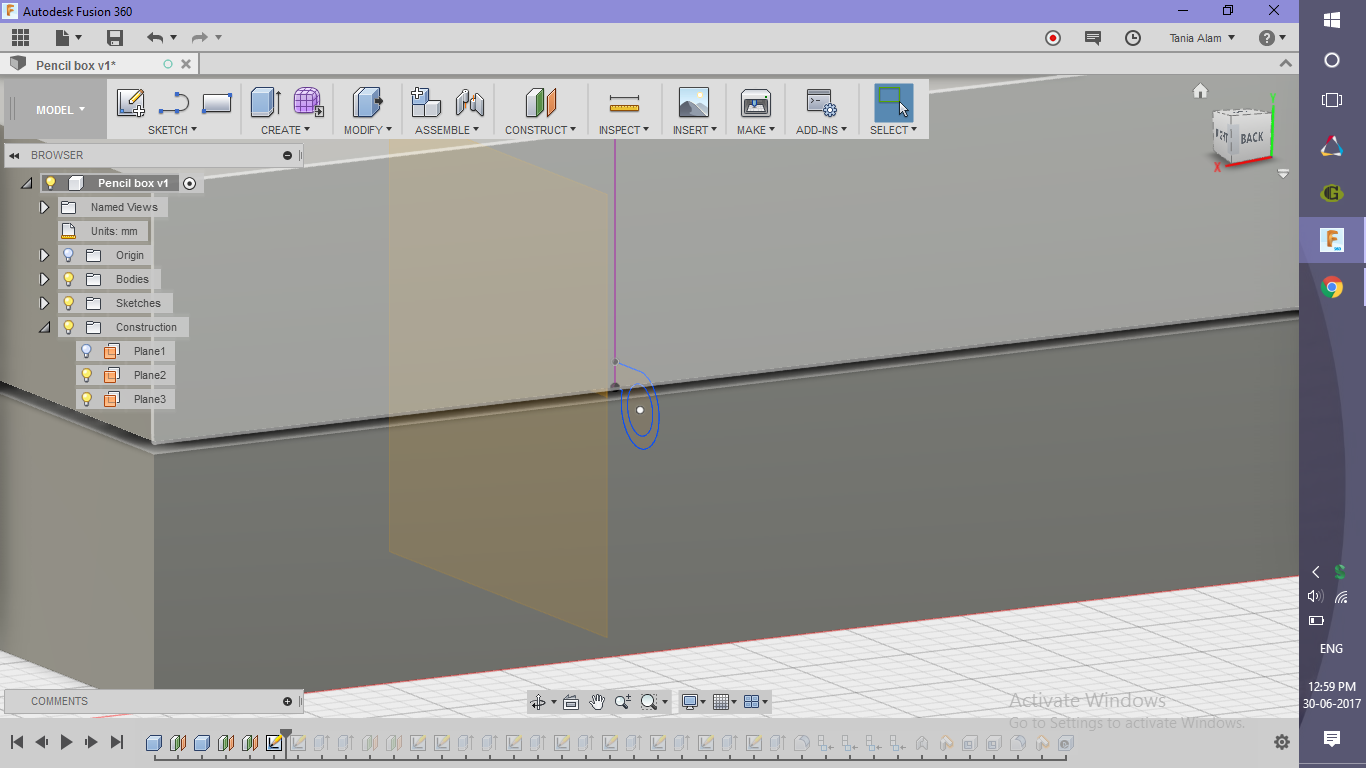Jump to timeline end

click(x=116, y=742)
